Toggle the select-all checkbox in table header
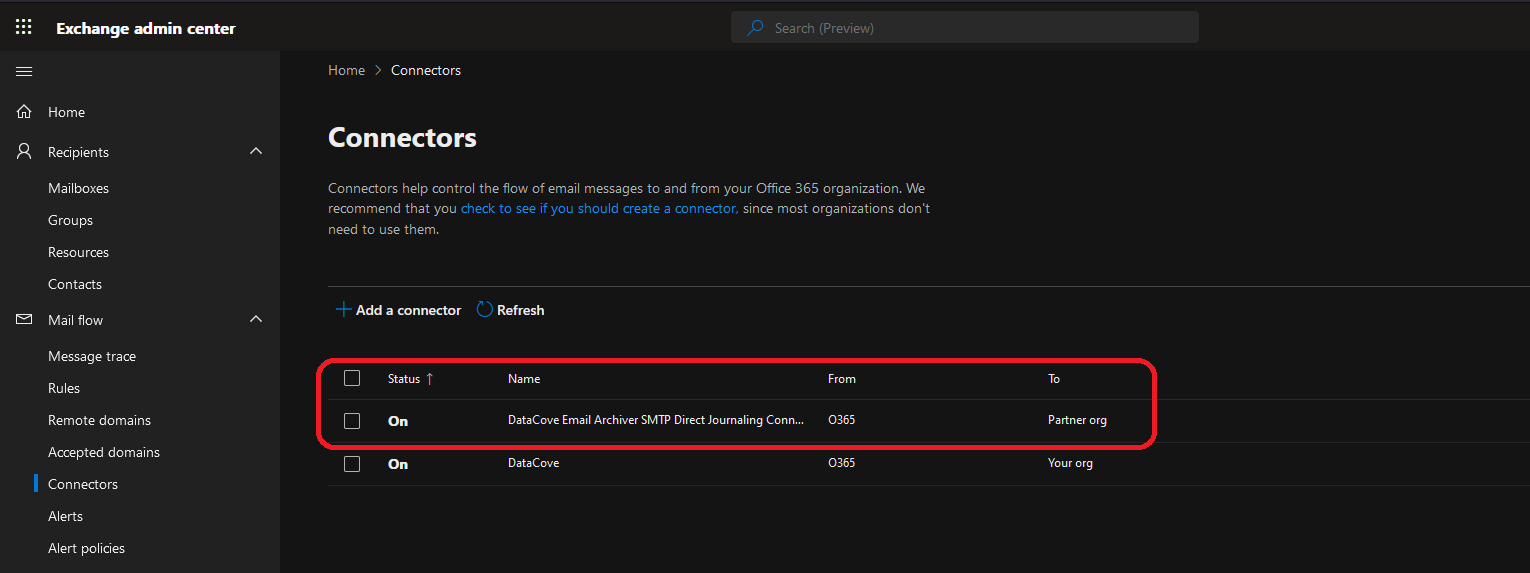 pyautogui.click(x=352, y=378)
